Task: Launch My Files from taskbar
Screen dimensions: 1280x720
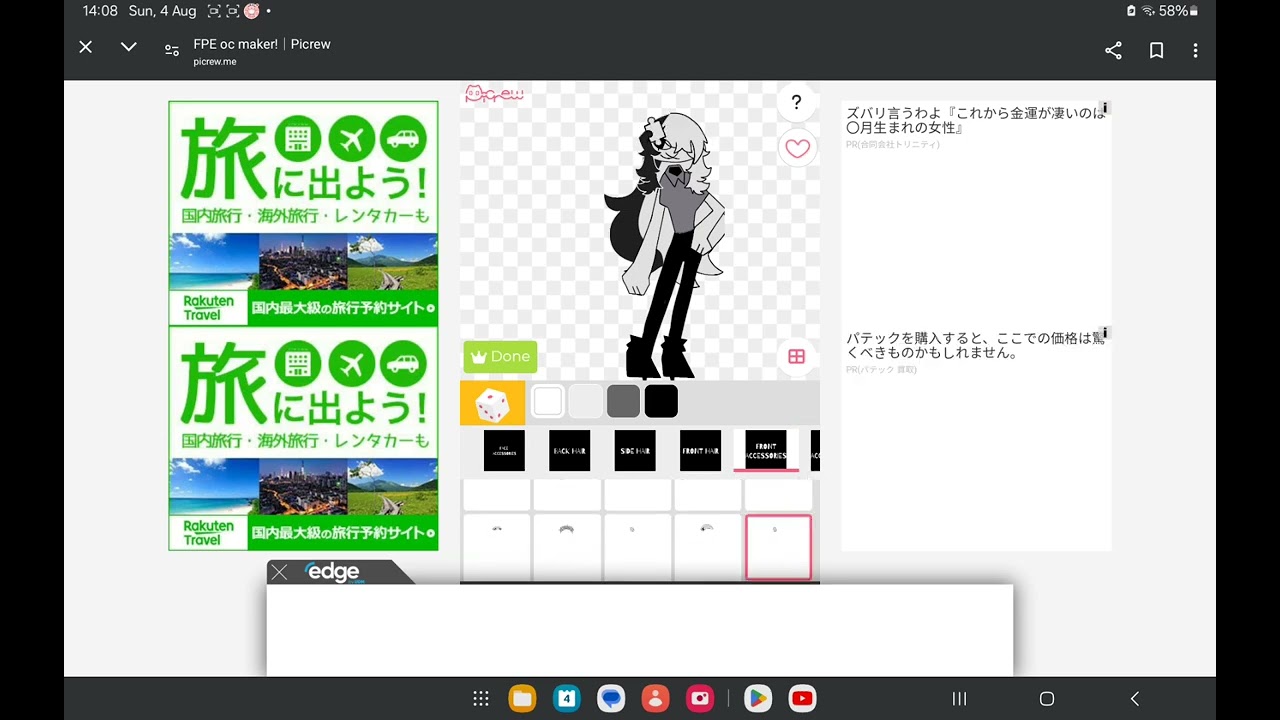Action: 522,699
